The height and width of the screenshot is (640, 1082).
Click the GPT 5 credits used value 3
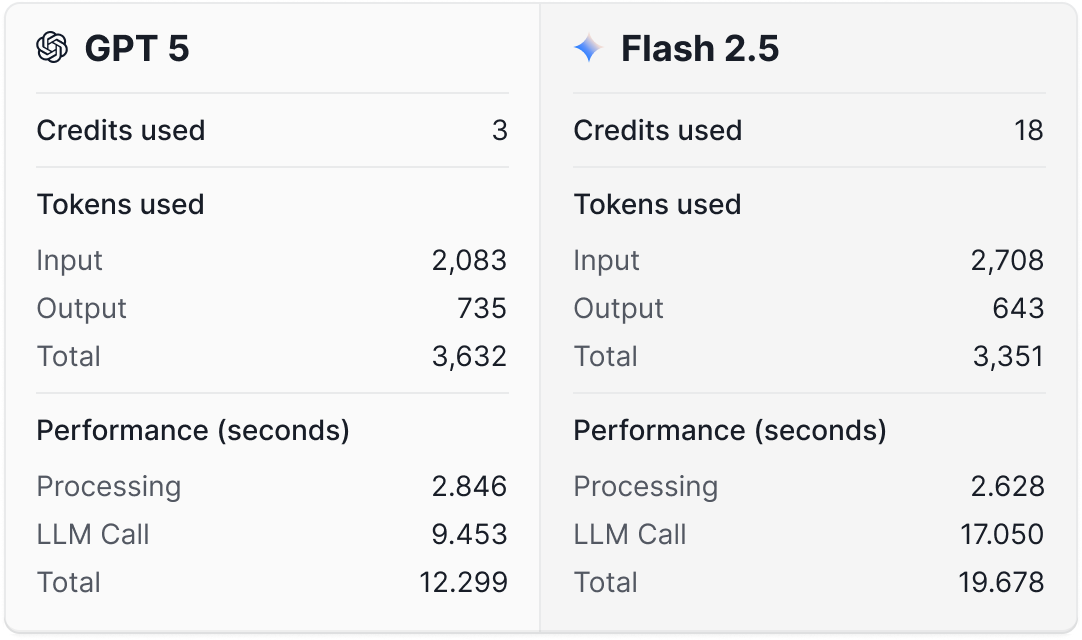[500, 131]
